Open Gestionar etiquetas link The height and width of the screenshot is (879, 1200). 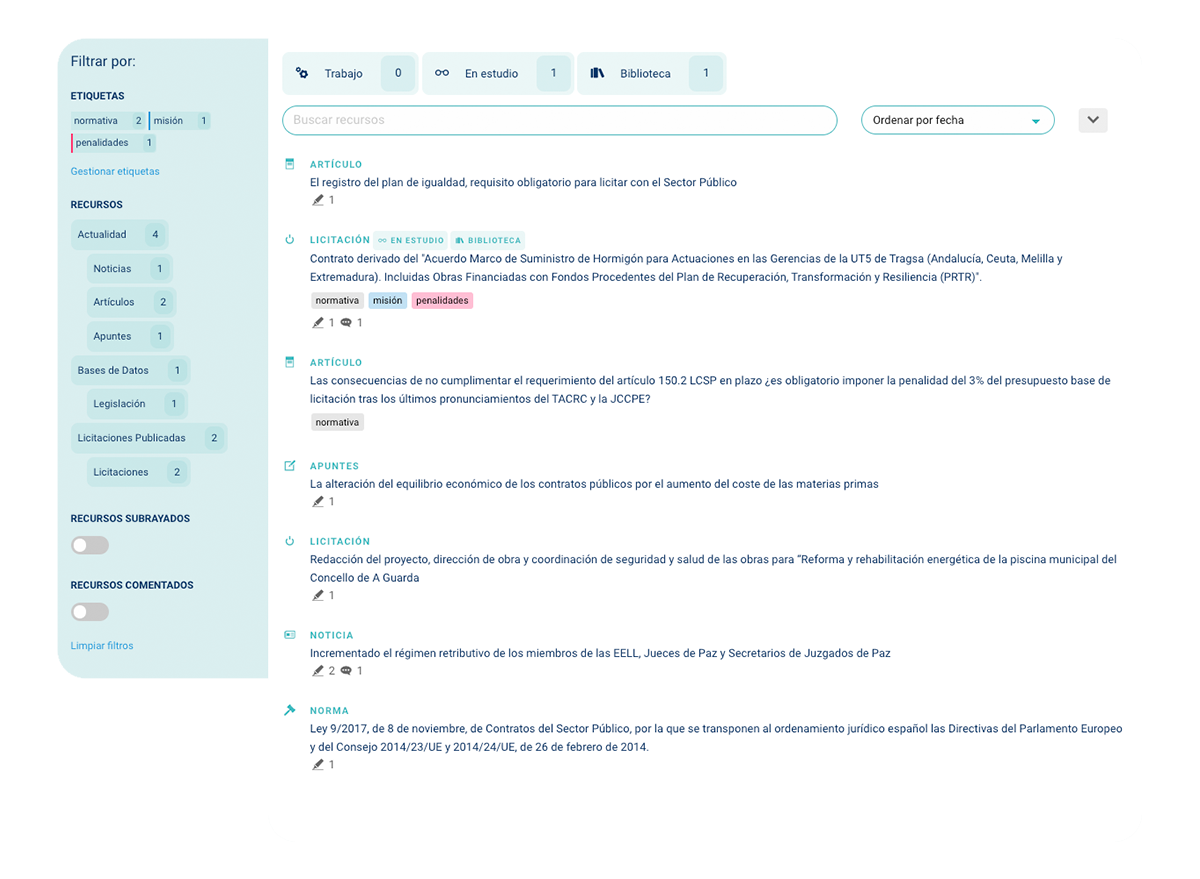pos(115,171)
